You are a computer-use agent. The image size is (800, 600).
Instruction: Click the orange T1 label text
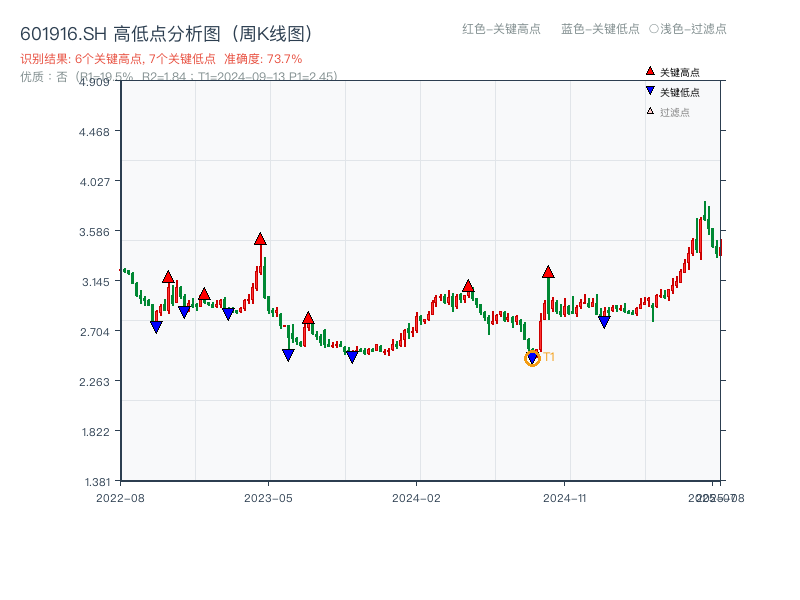coord(549,357)
